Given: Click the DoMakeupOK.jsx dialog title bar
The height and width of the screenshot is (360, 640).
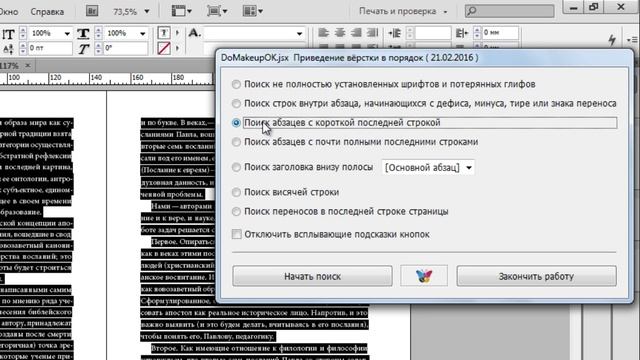Looking at the screenshot, I should (x=424, y=58).
